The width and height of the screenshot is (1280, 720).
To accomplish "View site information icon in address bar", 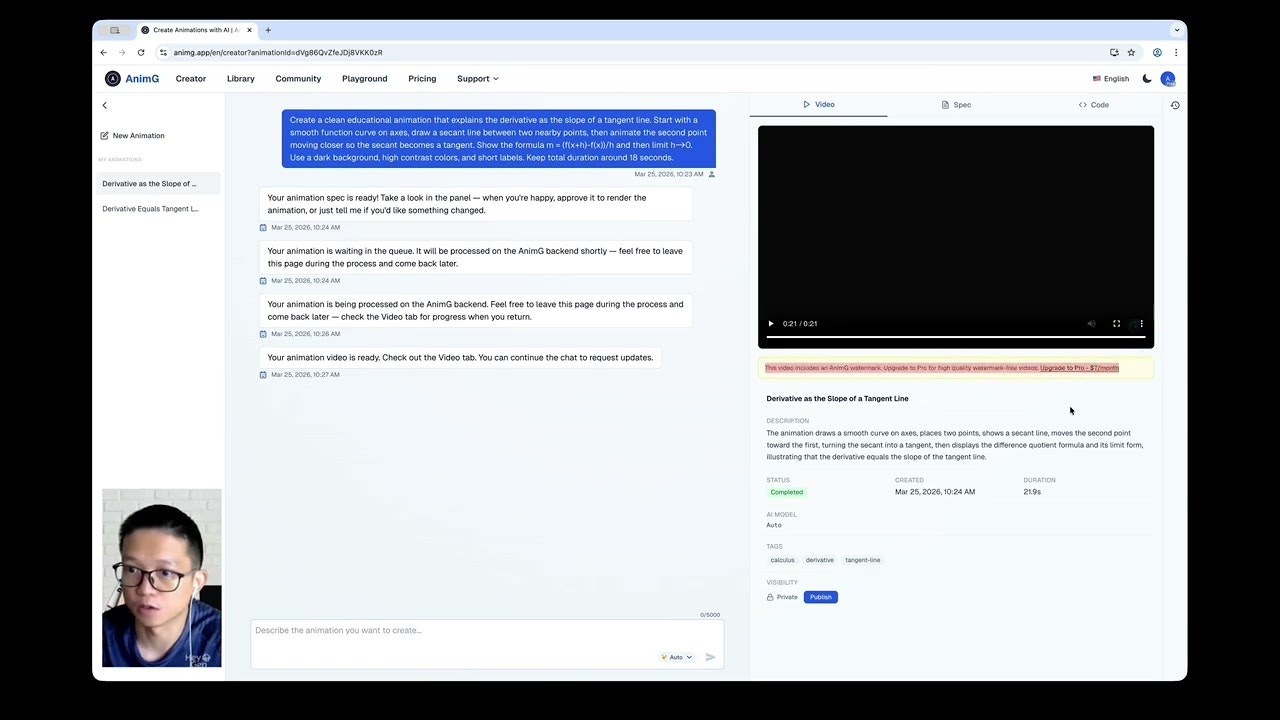I will (x=163, y=52).
